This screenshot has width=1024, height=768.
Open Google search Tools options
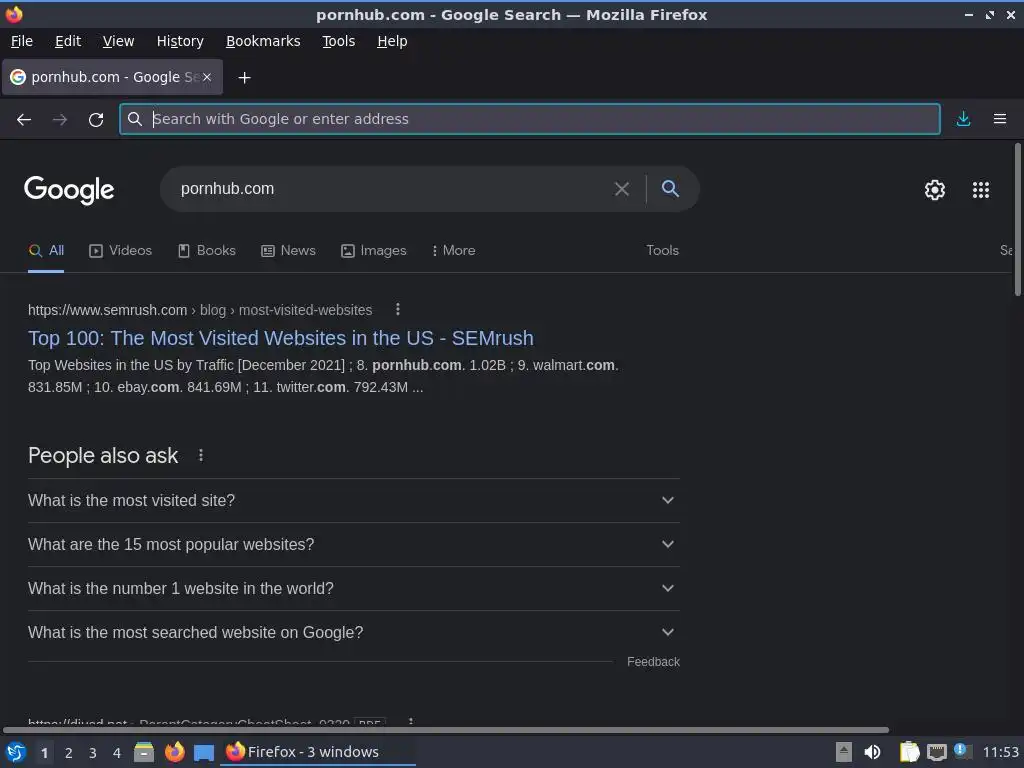coord(662,251)
